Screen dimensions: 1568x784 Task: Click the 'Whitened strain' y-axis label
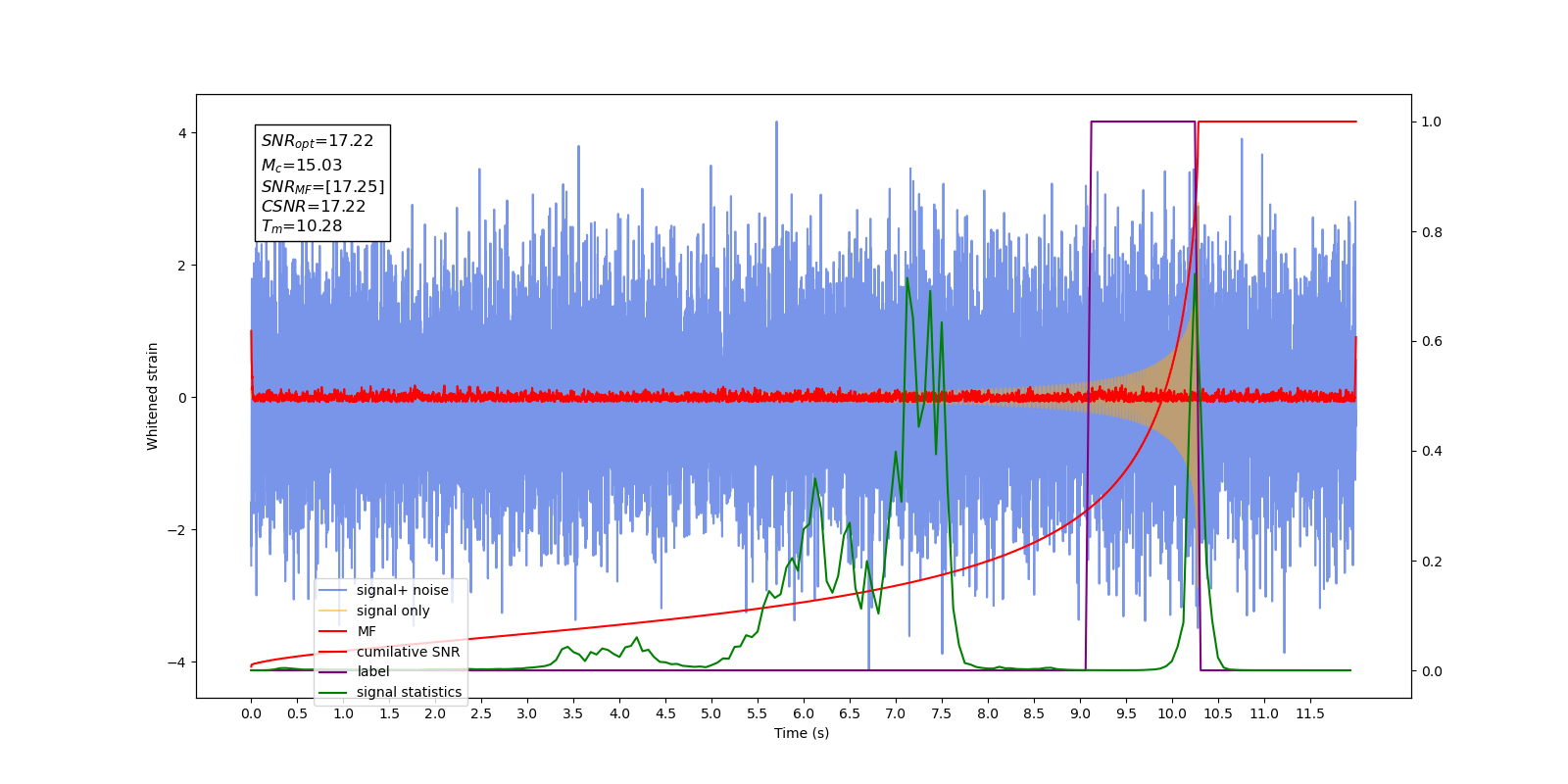click(153, 396)
